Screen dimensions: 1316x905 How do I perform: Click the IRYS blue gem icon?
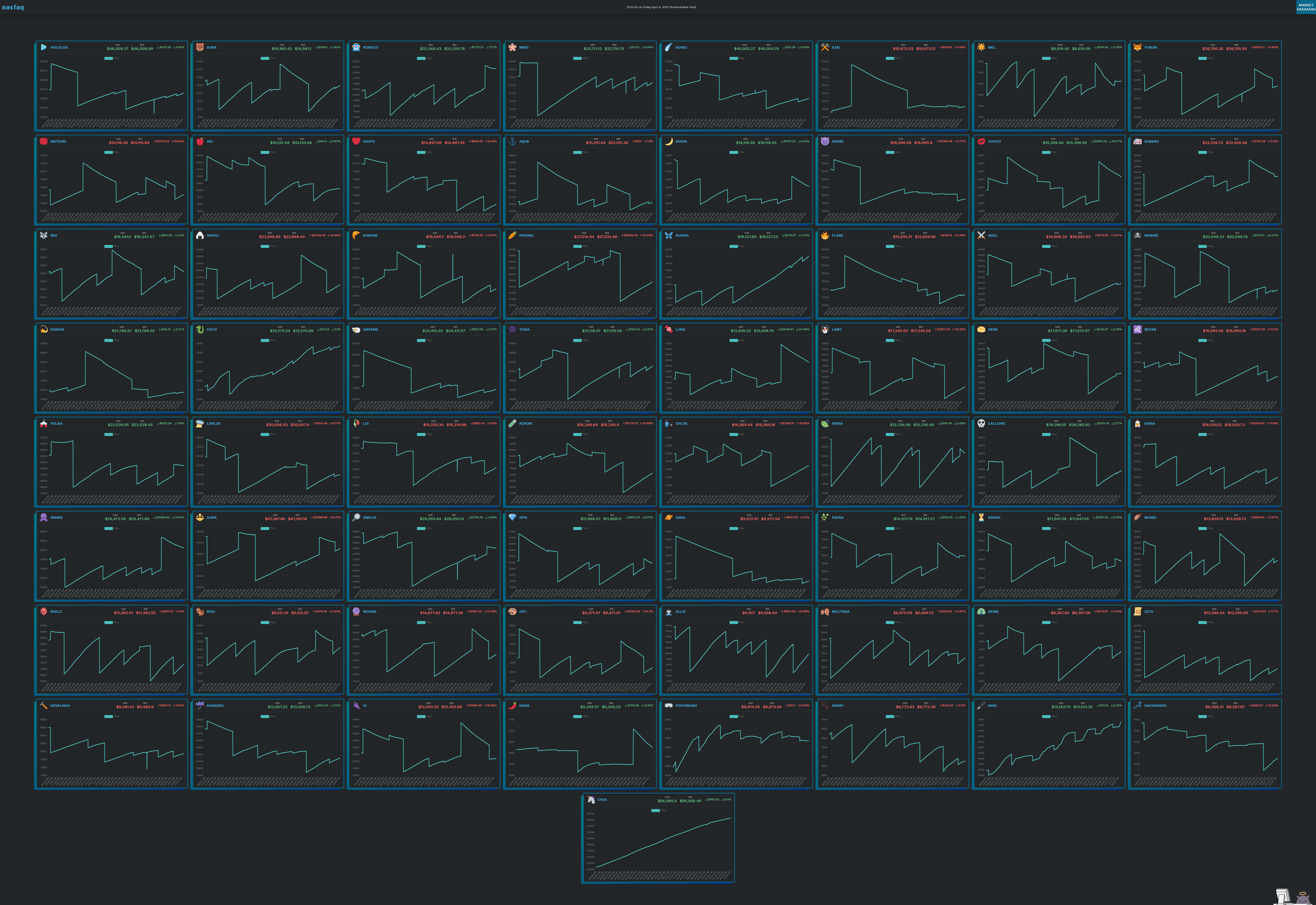coord(512,517)
